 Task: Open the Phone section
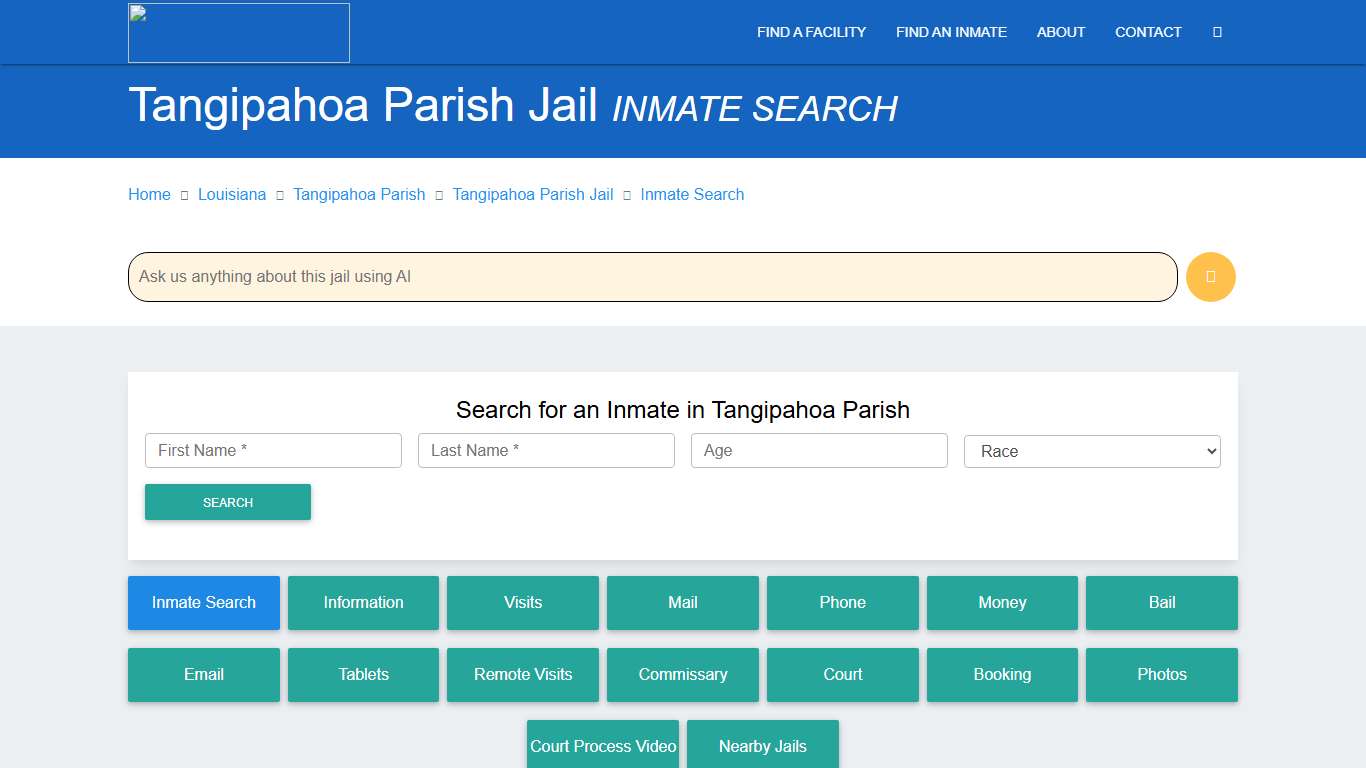coord(842,602)
